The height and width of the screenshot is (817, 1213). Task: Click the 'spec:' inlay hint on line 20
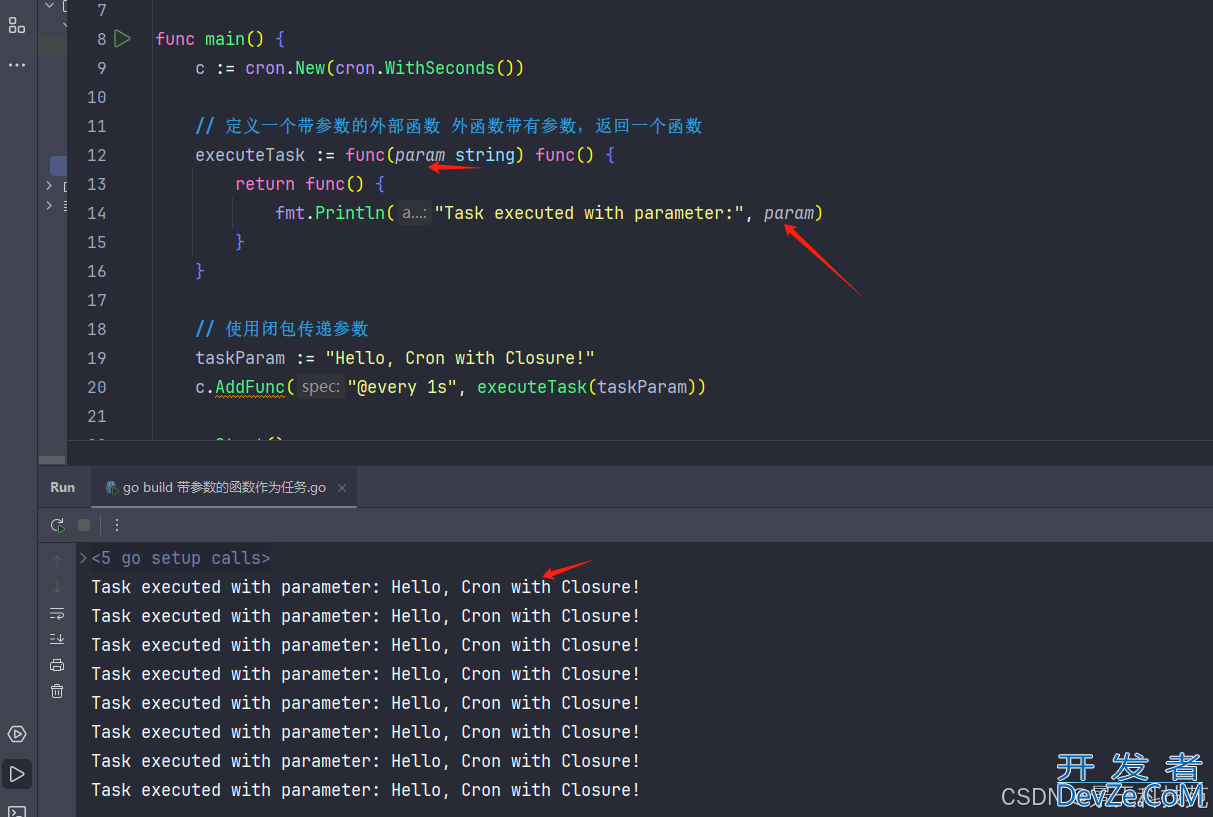[x=321, y=387]
